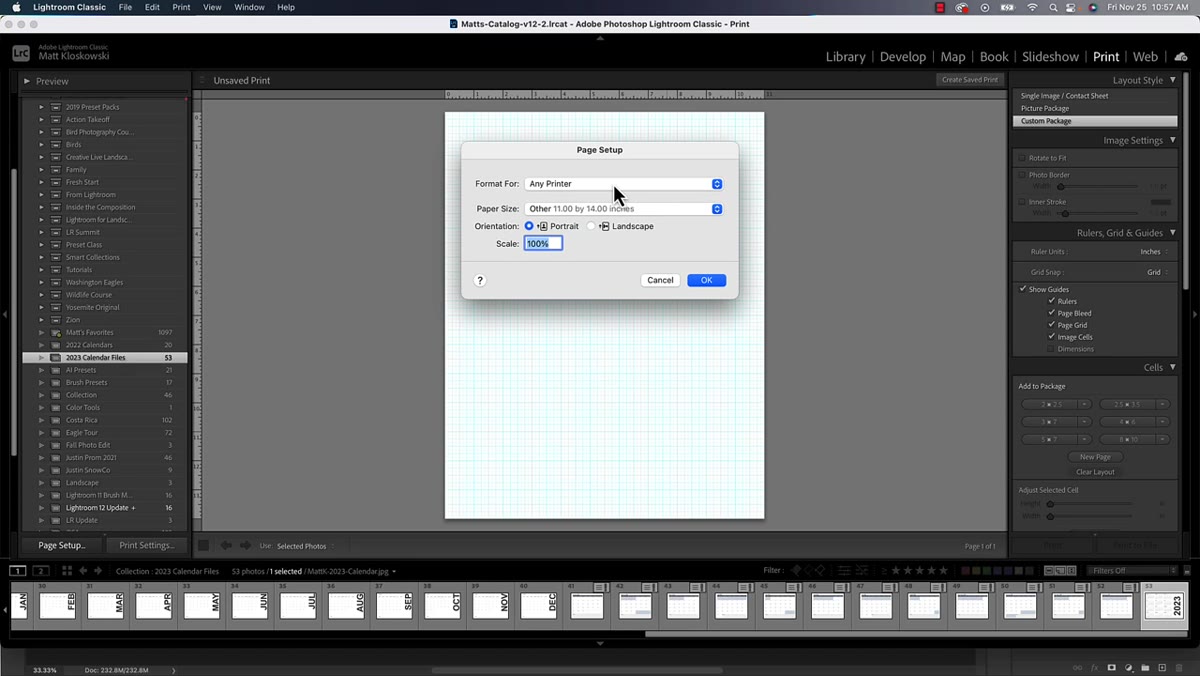Expand the Matt's Favorites collection set
Image resolution: width=1200 pixels, height=676 pixels.
41,332
